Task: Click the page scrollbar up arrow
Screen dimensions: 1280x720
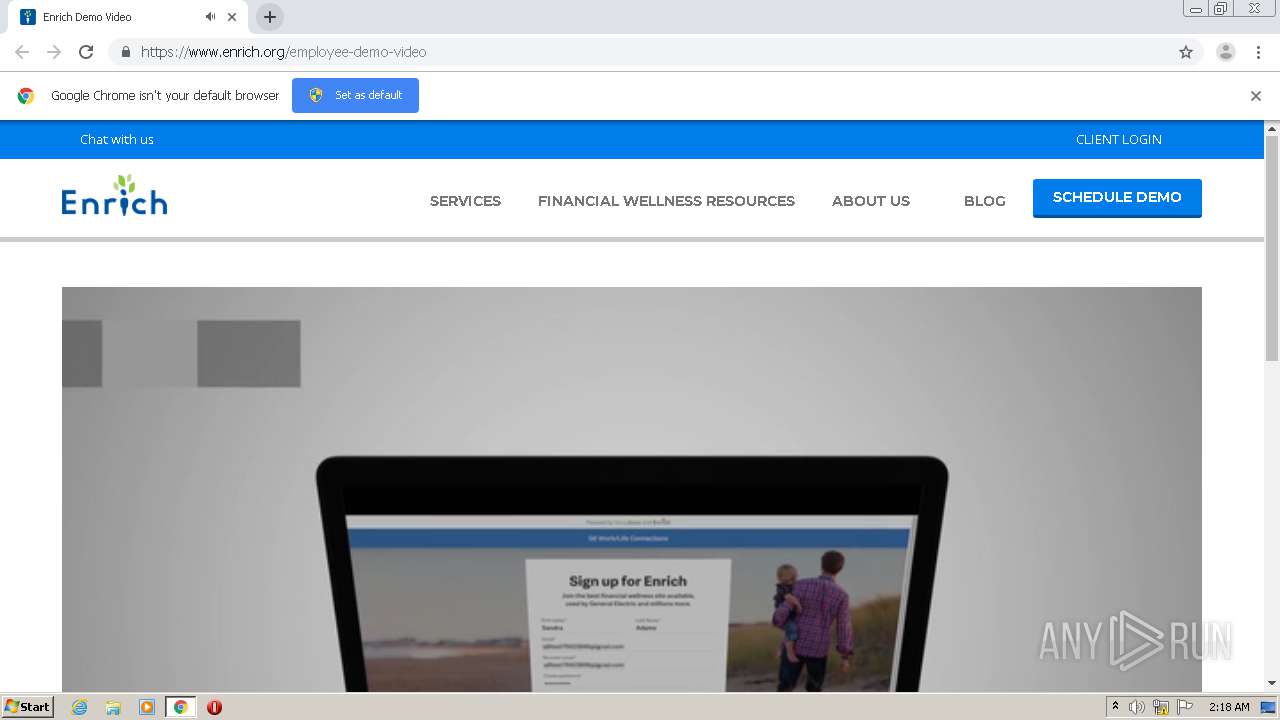Action: pos(1272,128)
